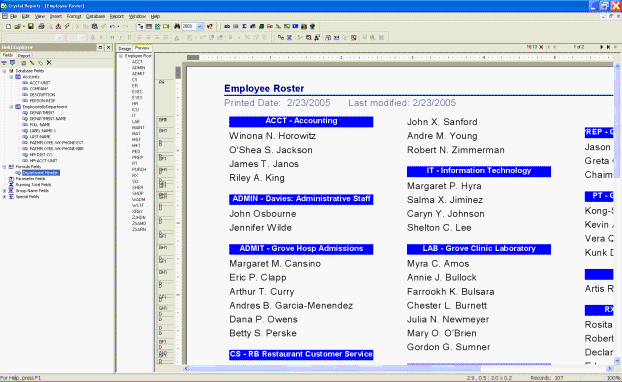Go to next page arrow

[601, 47]
